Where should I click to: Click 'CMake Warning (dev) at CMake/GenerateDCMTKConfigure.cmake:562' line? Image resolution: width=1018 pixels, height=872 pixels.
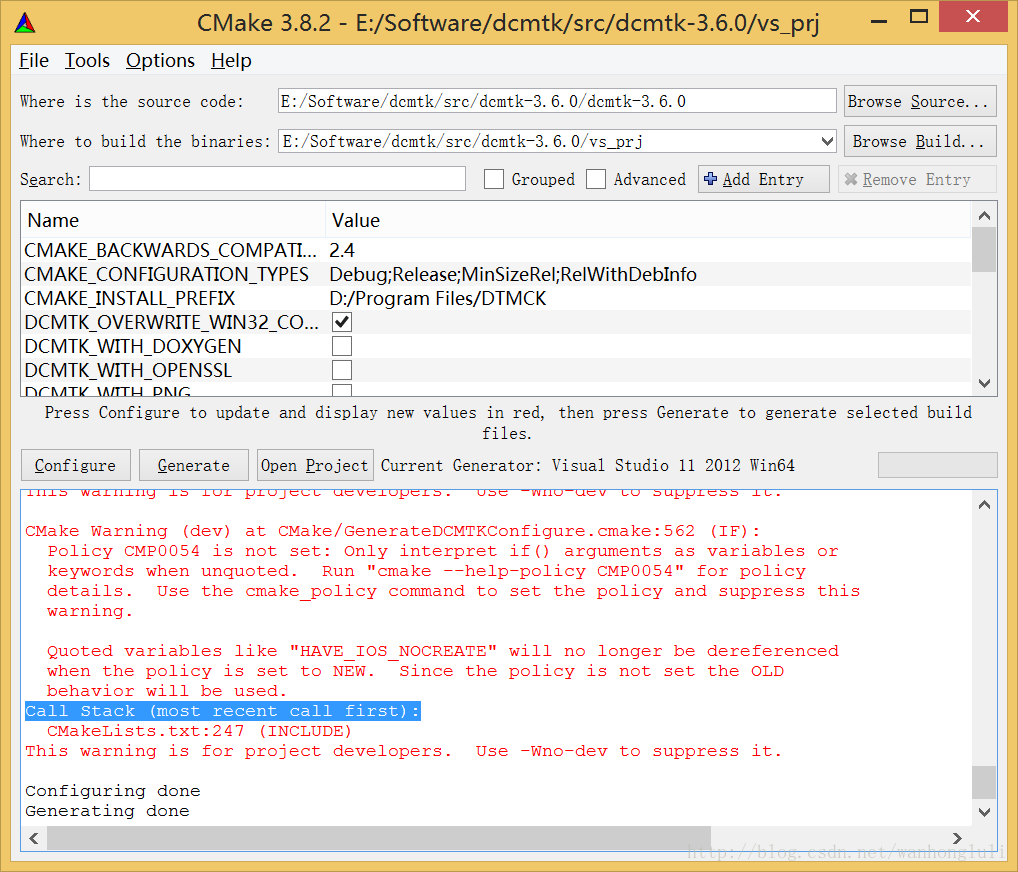click(x=393, y=531)
